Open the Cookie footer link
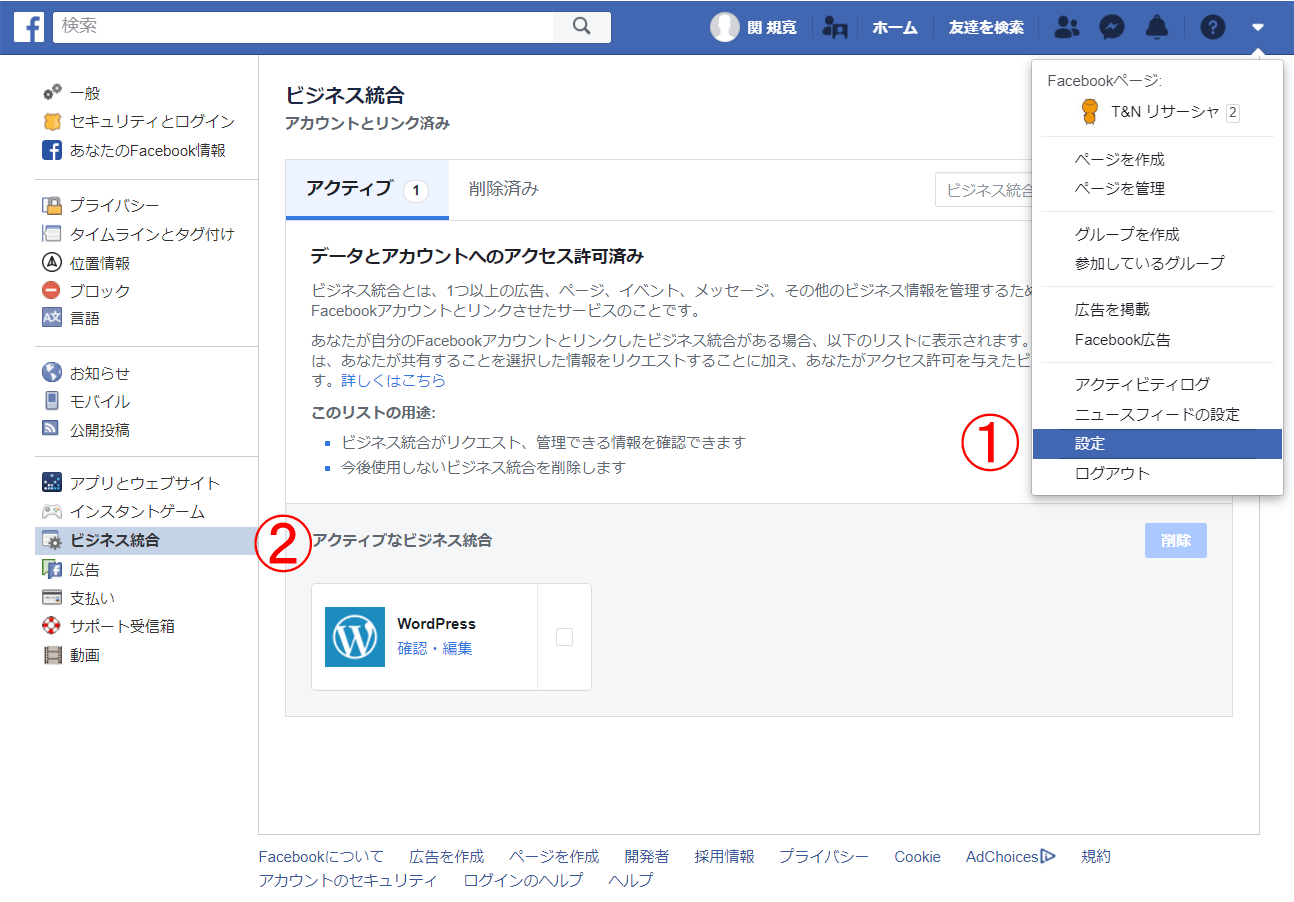The image size is (1294, 902). click(917, 856)
